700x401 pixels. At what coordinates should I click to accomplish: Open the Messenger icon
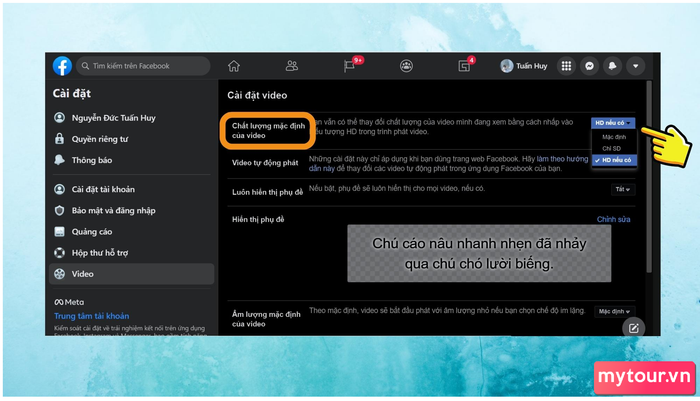(589, 66)
